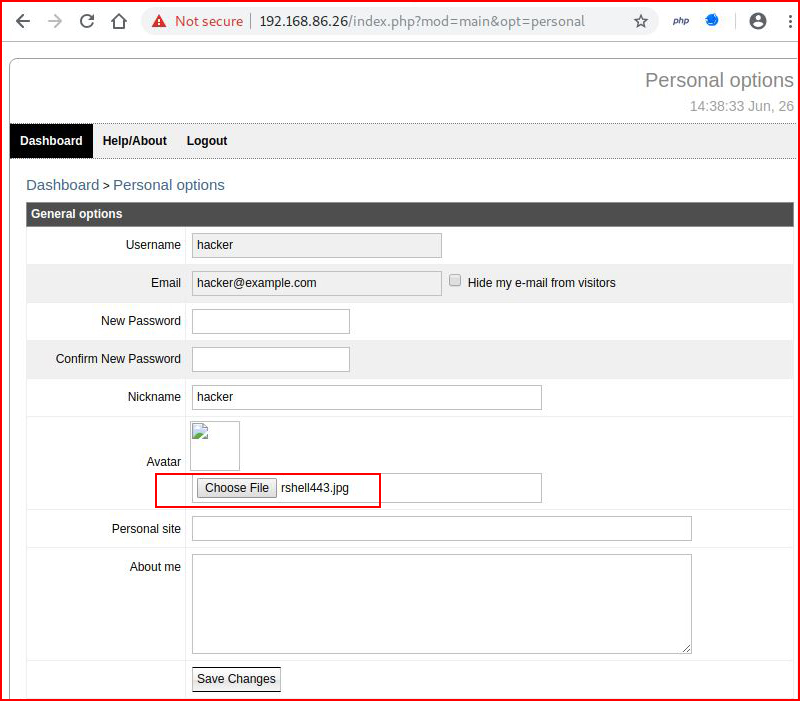Open the Dashboard menu tab
Viewport: 800px width, 701px height.
[x=51, y=141]
